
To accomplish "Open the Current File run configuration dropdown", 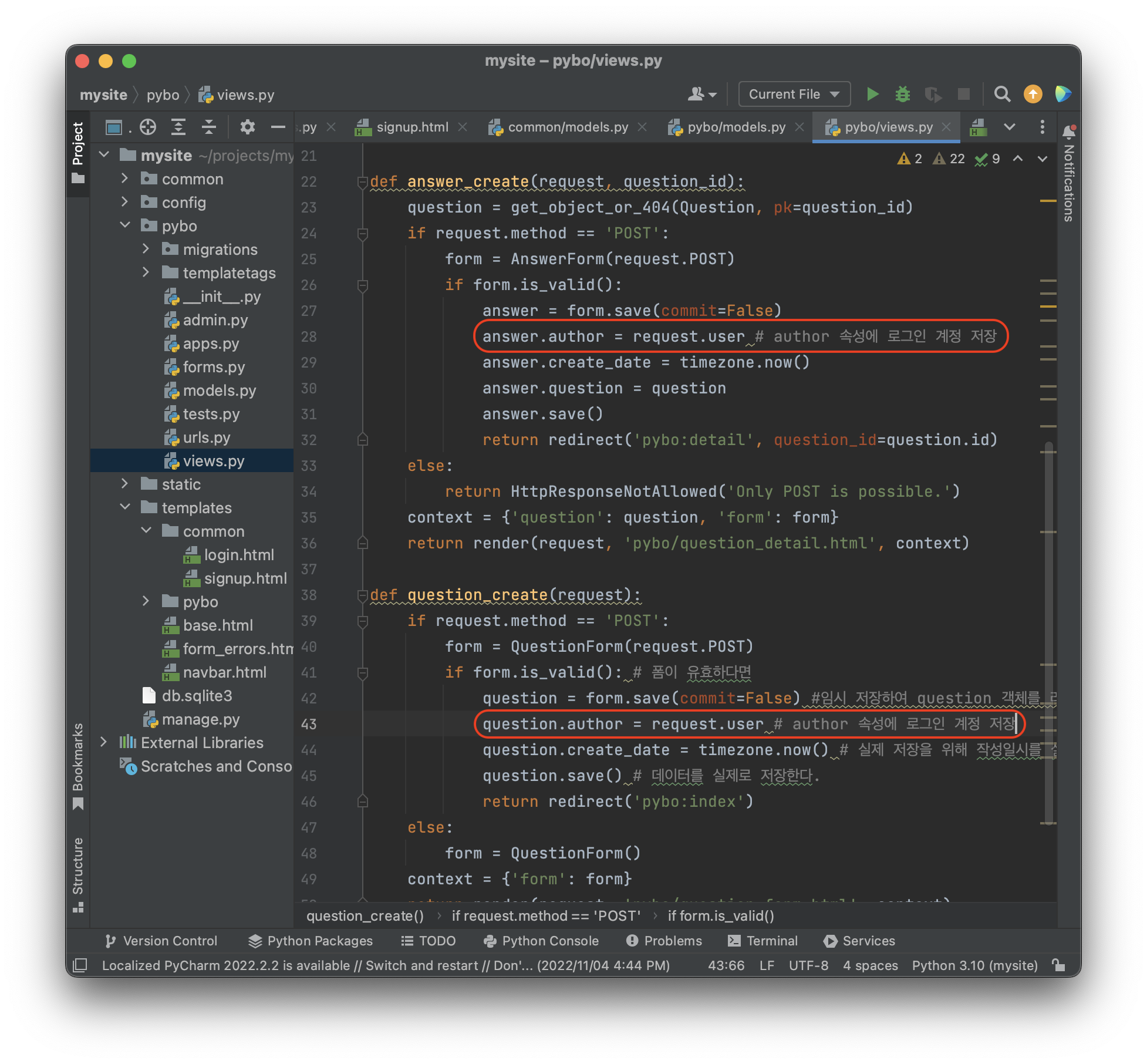I will (794, 94).
